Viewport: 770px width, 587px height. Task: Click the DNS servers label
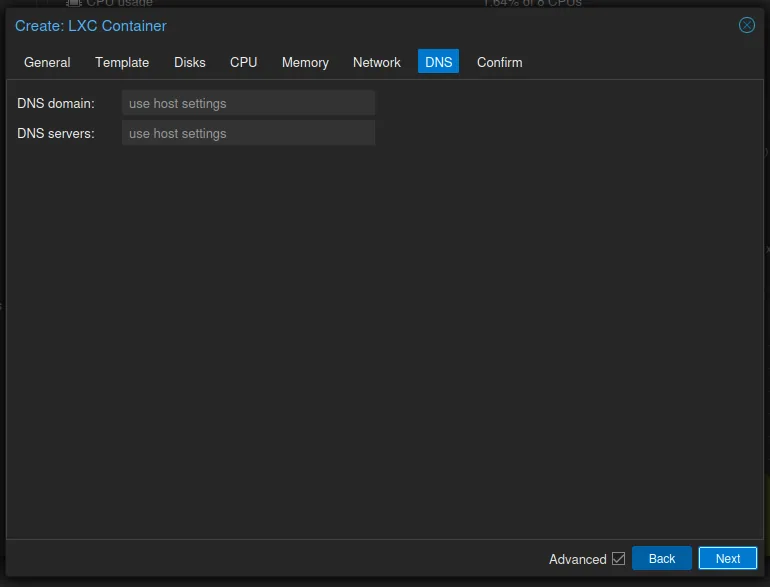55,134
